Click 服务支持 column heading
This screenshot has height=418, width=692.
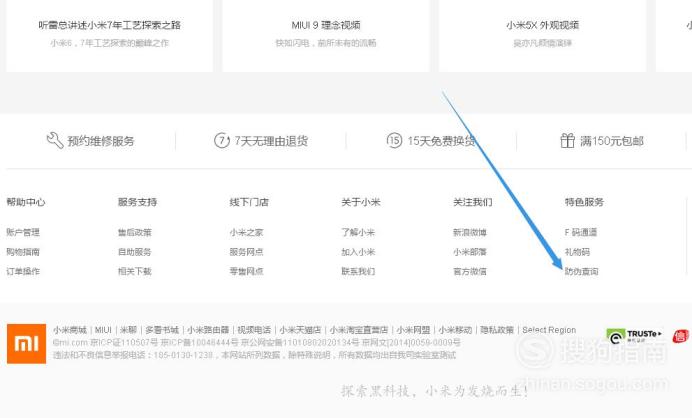click(x=137, y=202)
